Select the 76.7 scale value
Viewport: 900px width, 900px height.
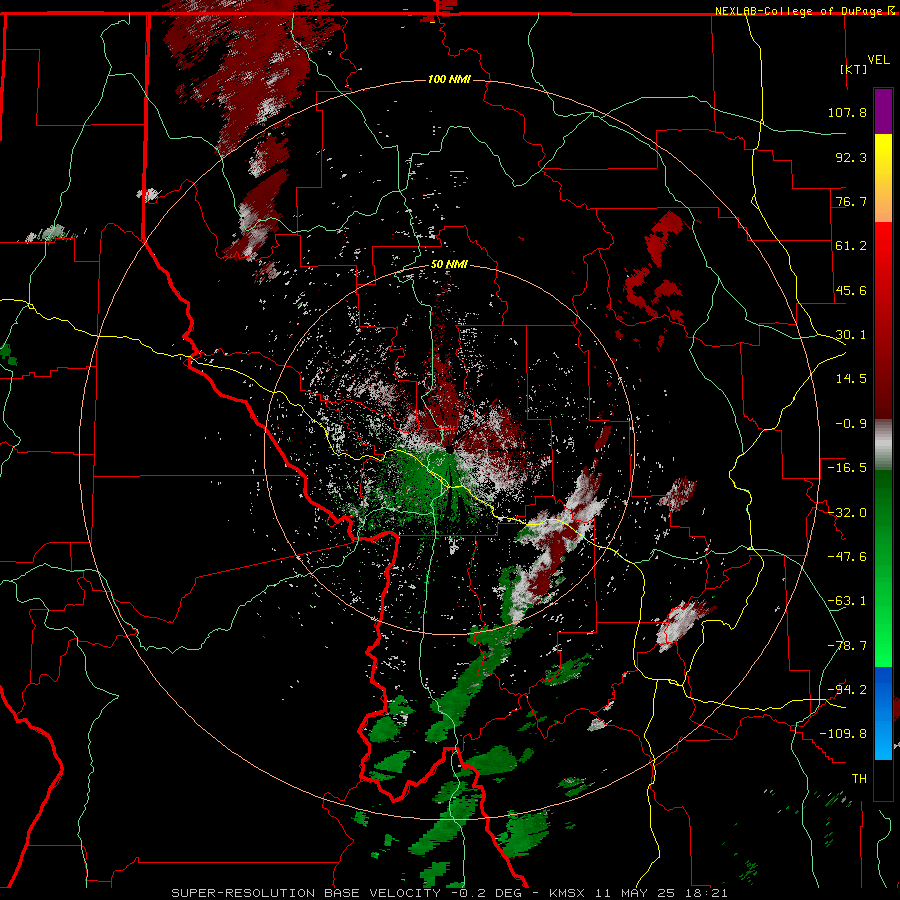click(x=851, y=201)
